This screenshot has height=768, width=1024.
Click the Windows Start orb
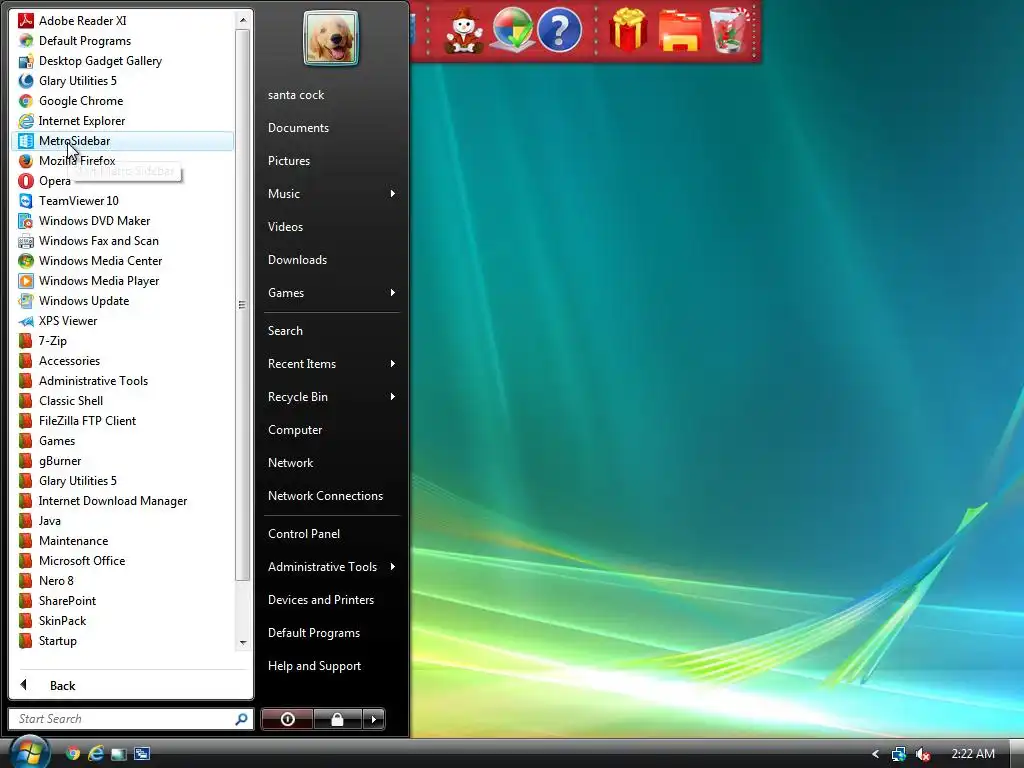tap(29, 752)
